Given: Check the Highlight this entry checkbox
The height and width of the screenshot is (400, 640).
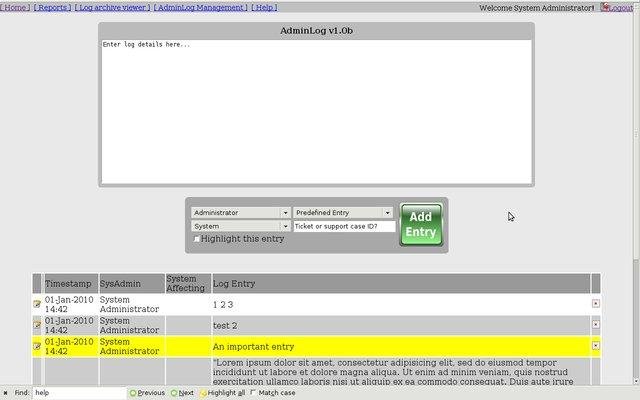Looking at the screenshot, I should click(x=196, y=239).
